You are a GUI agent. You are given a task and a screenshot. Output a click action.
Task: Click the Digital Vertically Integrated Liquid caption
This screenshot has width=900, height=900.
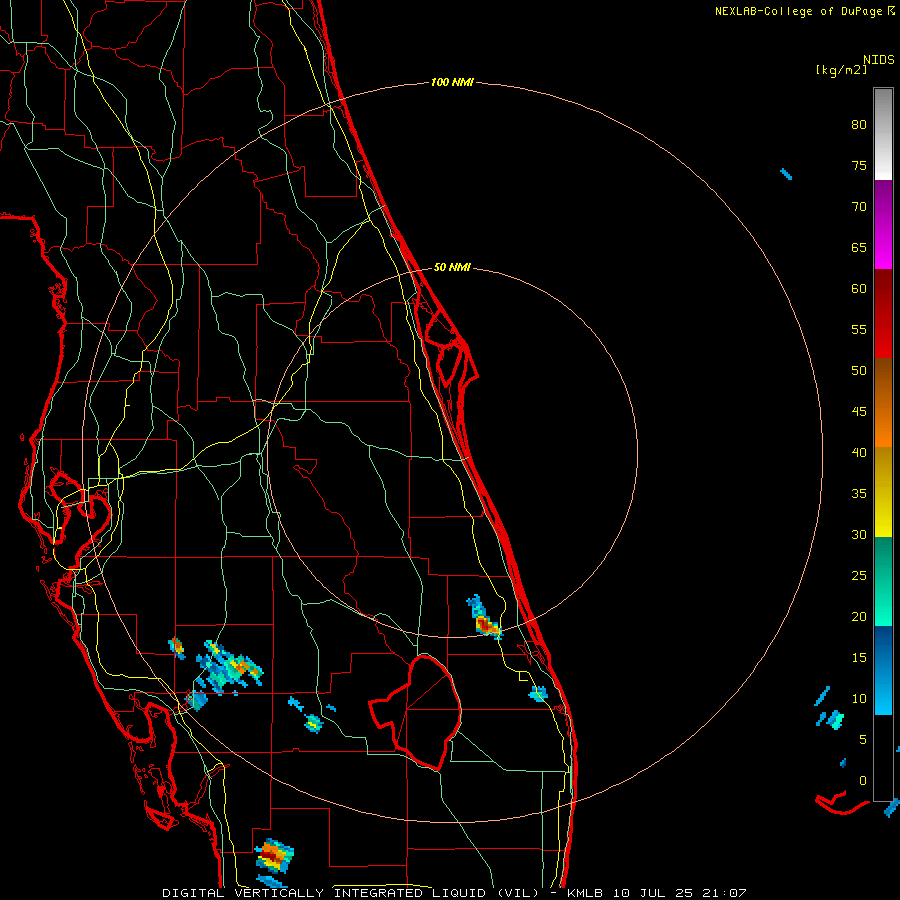tap(454, 893)
